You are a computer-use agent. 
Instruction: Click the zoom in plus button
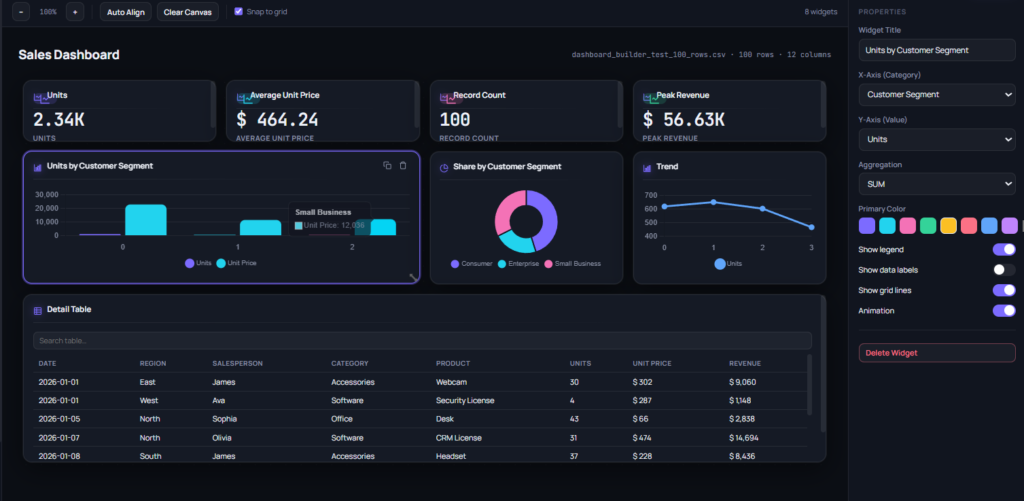coord(75,12)
